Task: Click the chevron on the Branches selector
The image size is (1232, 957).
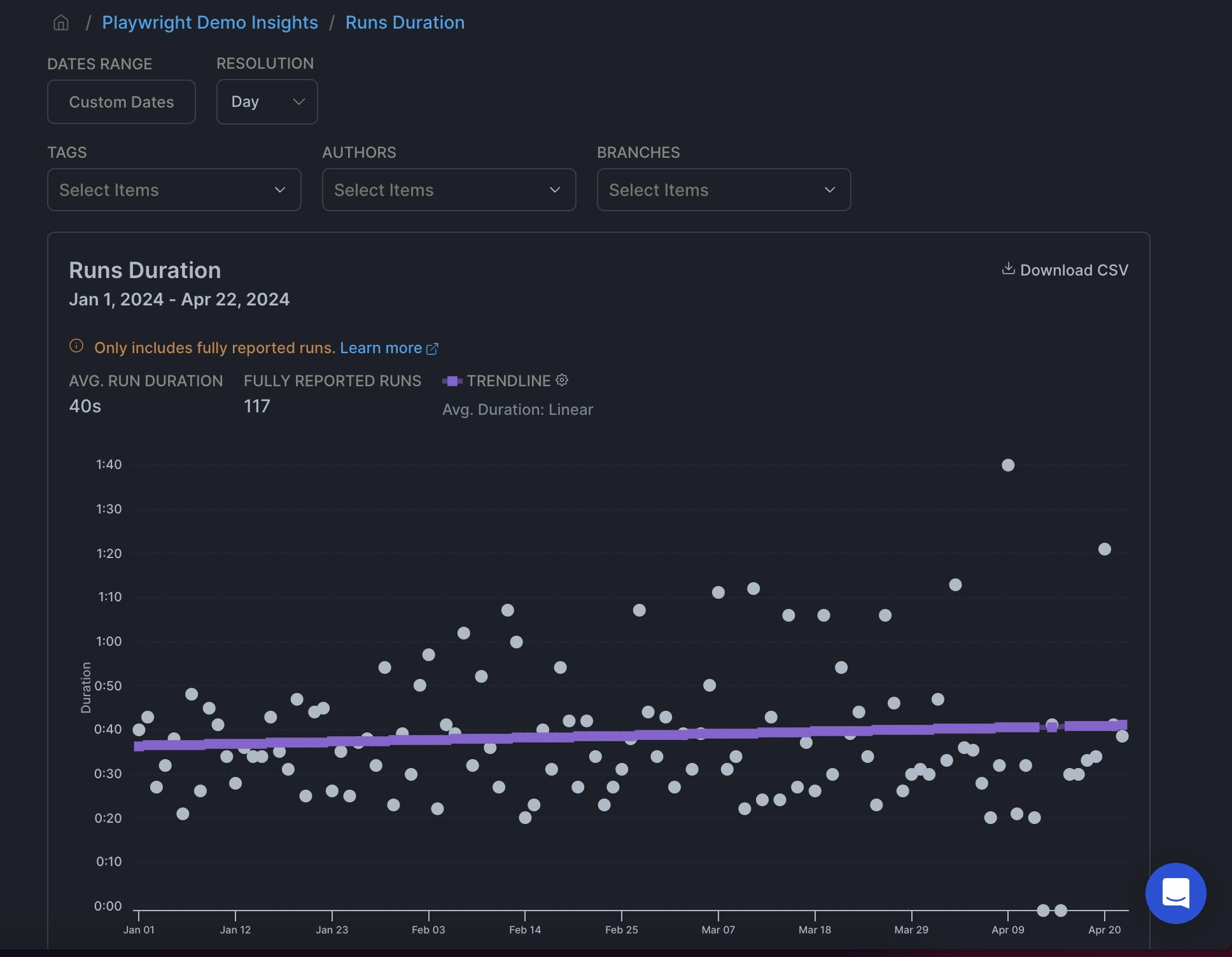Action: pos(829,190)
